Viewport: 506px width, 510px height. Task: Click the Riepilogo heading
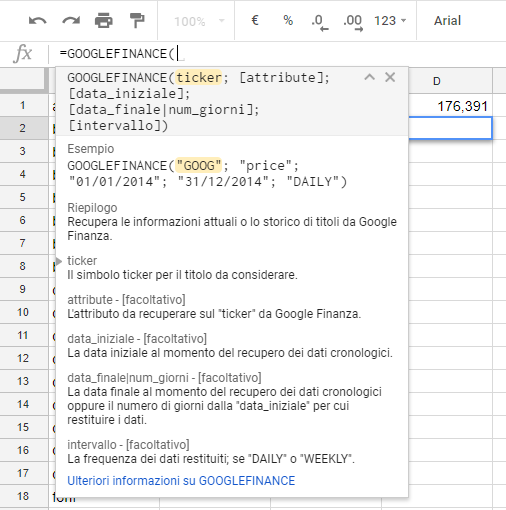pos(92,208)
